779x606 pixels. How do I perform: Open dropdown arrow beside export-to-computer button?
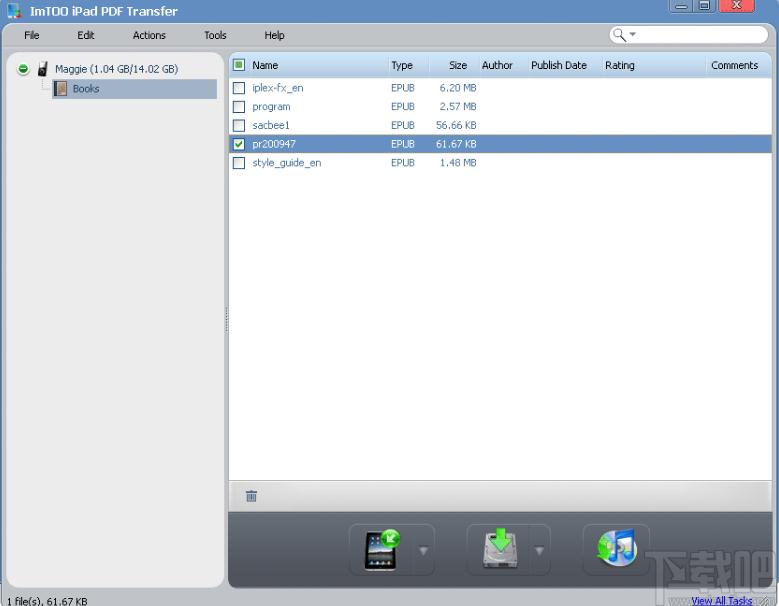tap(539, 550)
